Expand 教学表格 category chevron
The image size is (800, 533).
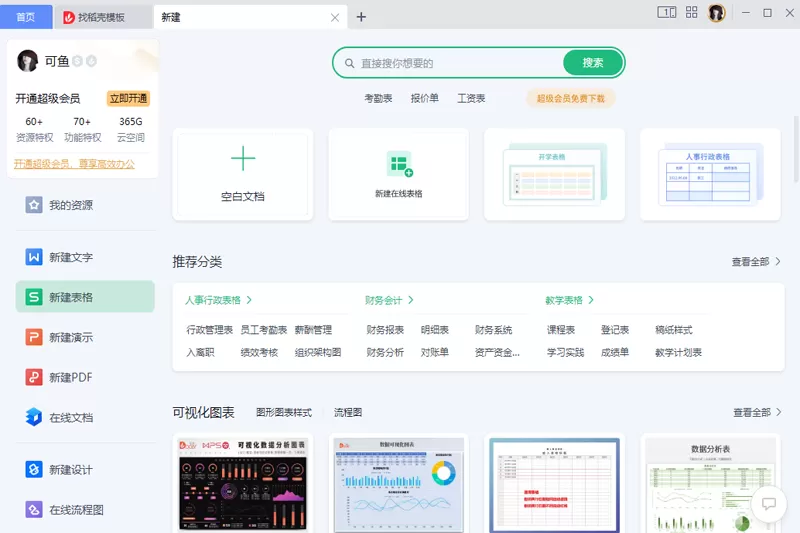point(591,300)
